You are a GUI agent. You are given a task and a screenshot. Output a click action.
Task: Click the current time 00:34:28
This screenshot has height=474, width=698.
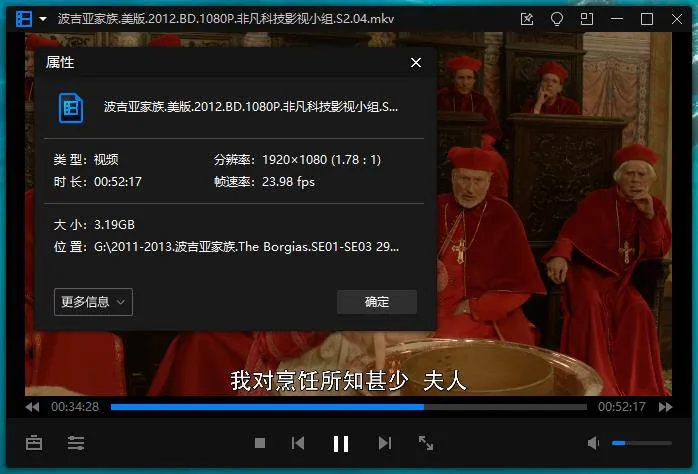pyautogui.click(x=75, y=407)
